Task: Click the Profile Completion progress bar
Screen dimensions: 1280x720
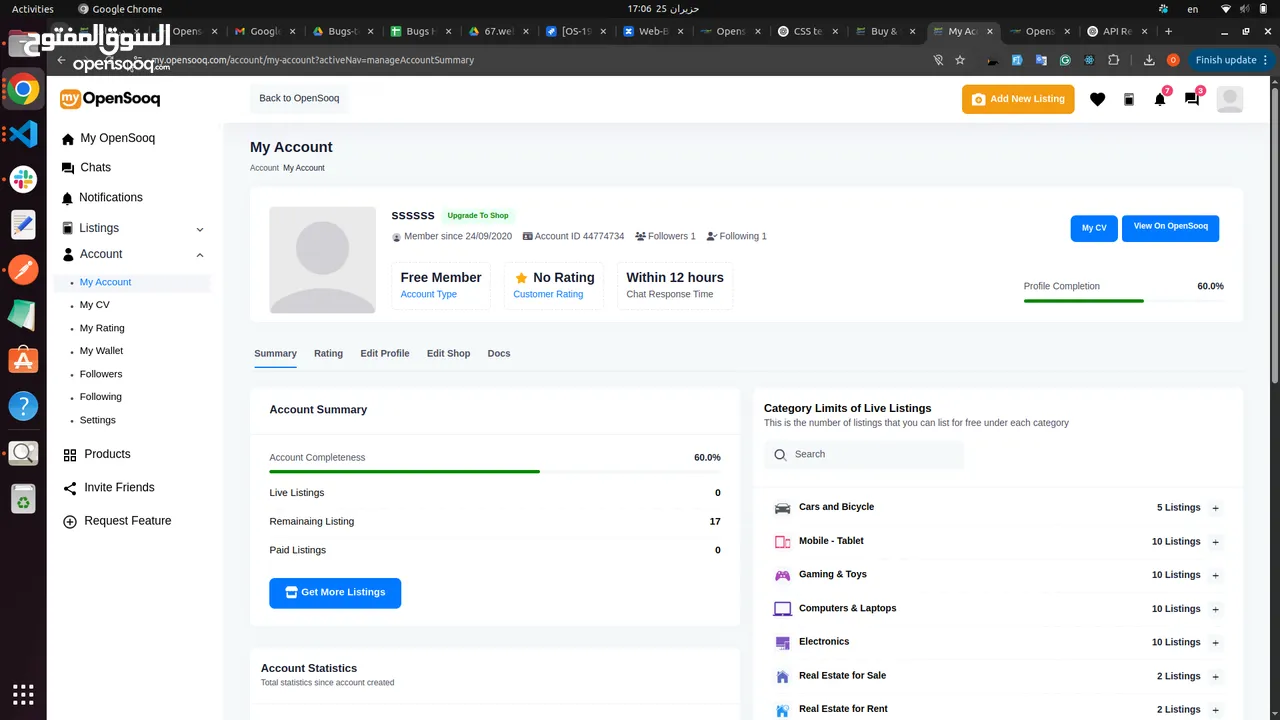Action: pyautogui.click(x=1123, y=300)
